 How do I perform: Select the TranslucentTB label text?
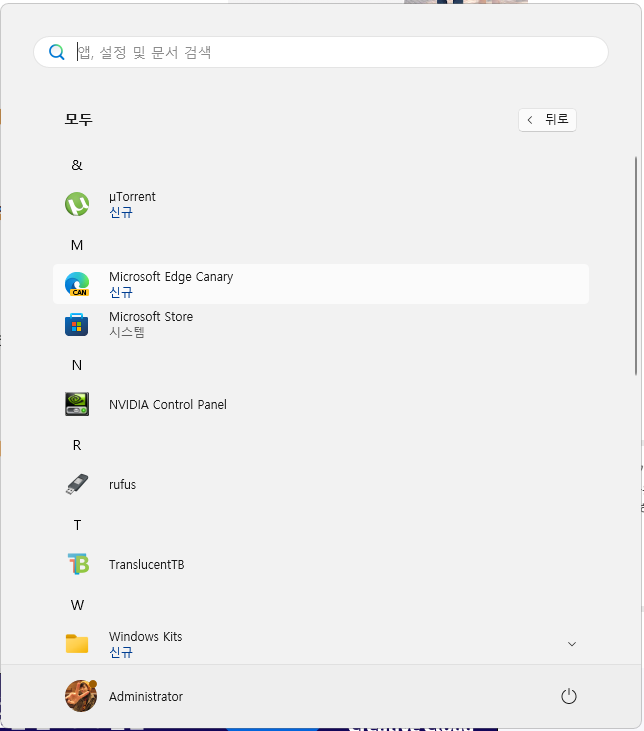pos(146,564)
